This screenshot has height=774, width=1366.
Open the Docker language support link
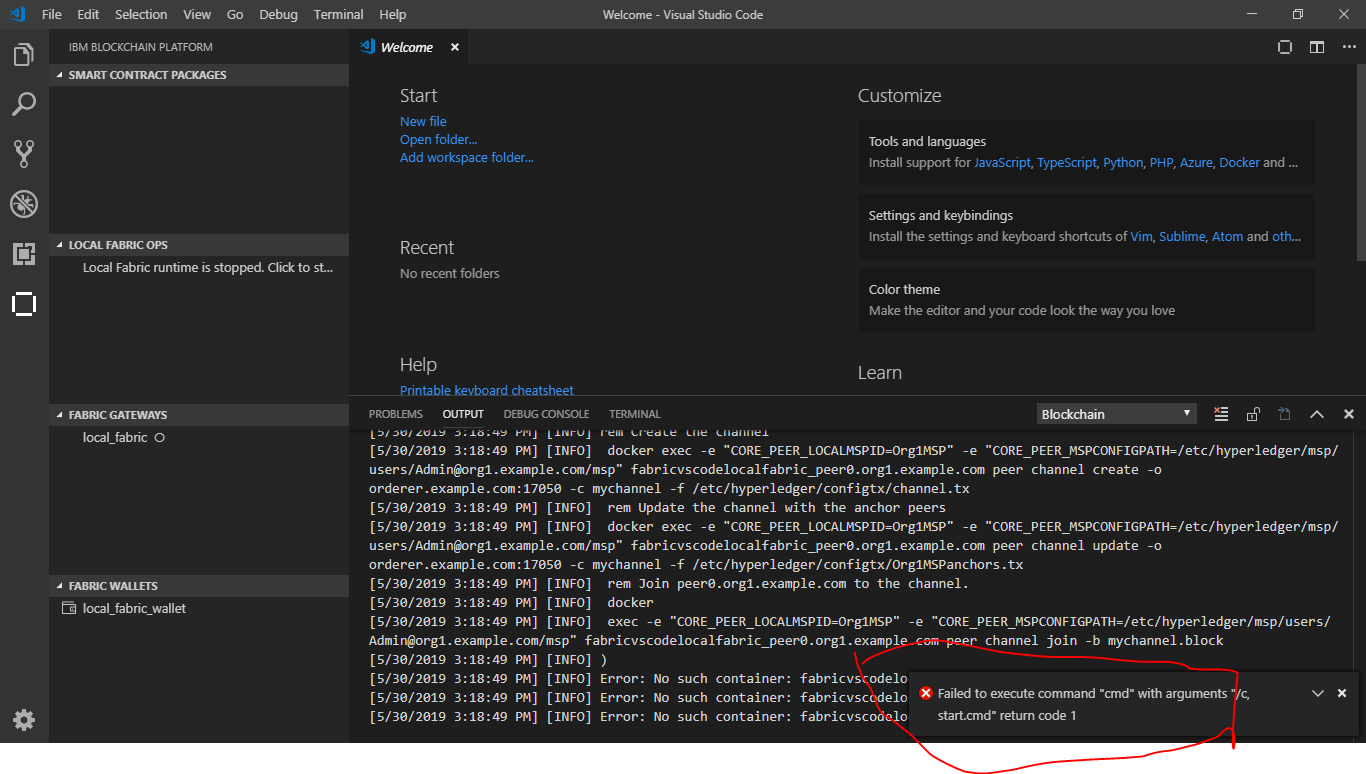click(x=1239, y=162)
